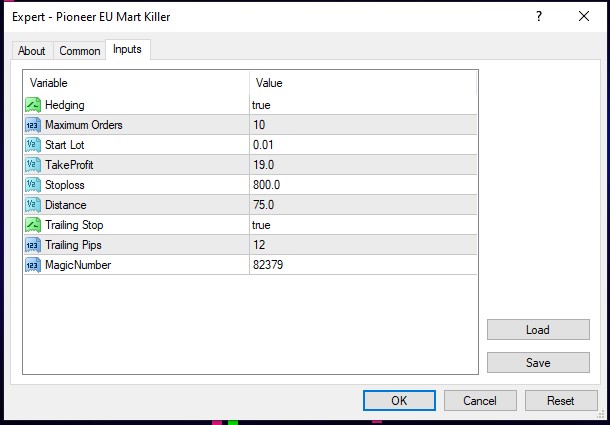Click the Maximum Orders integer icon
610x425 pixels.
click(x=33, y=125)
